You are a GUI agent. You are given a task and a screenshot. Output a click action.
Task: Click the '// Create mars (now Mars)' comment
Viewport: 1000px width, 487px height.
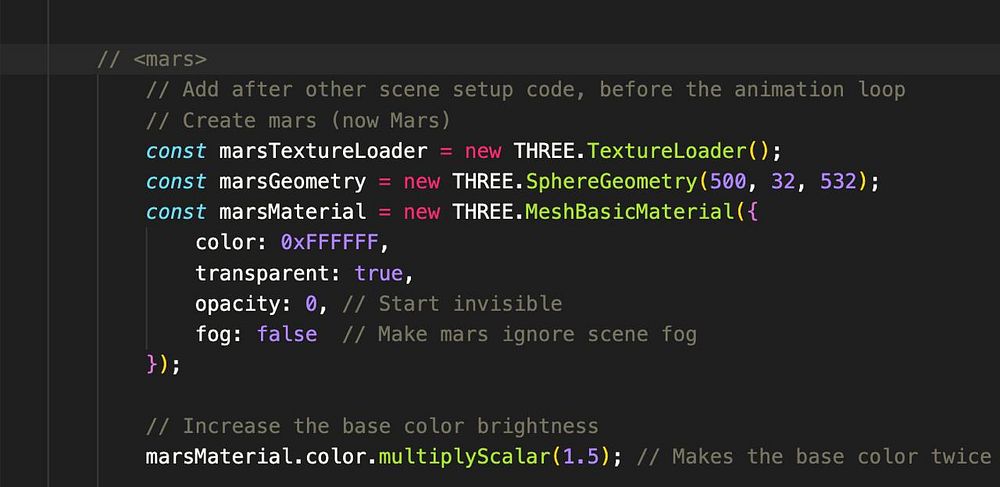(298, 120)
